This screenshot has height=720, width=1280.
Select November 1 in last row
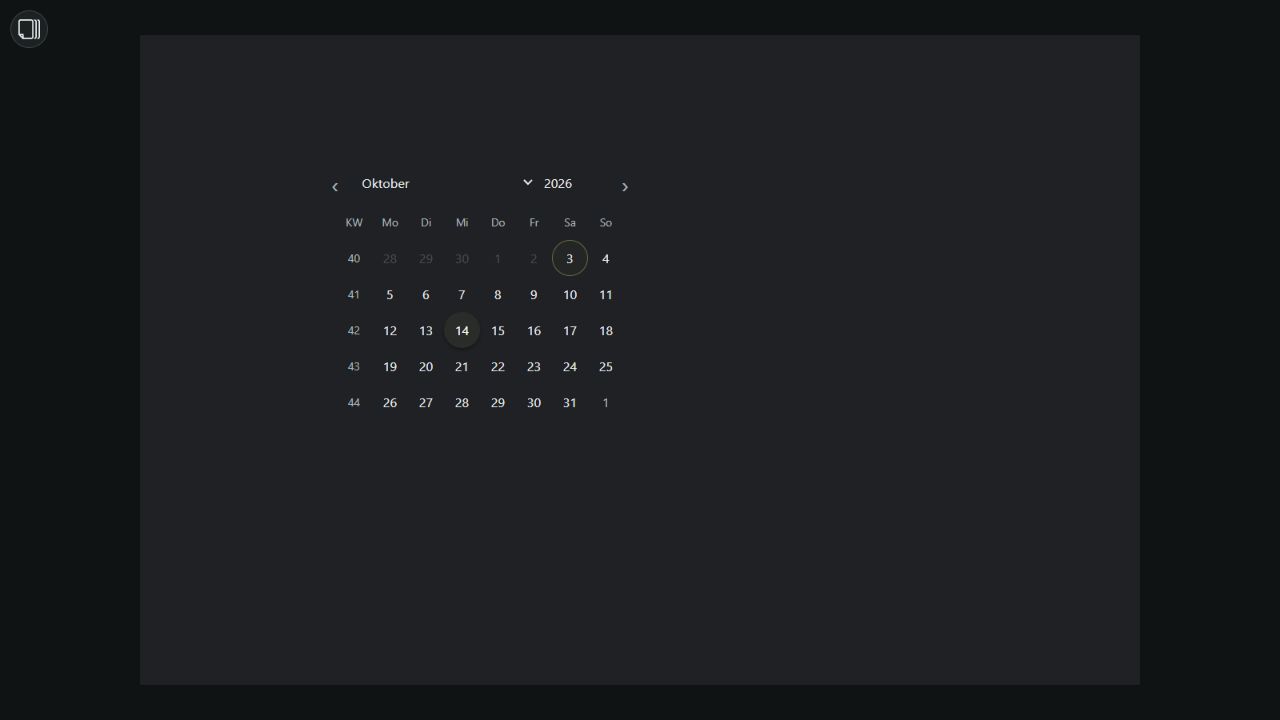(606, 403)
